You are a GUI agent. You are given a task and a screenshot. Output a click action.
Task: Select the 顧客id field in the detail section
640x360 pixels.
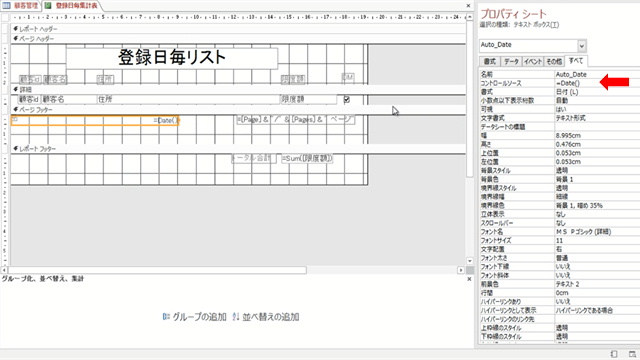click(x=29, y=99)
